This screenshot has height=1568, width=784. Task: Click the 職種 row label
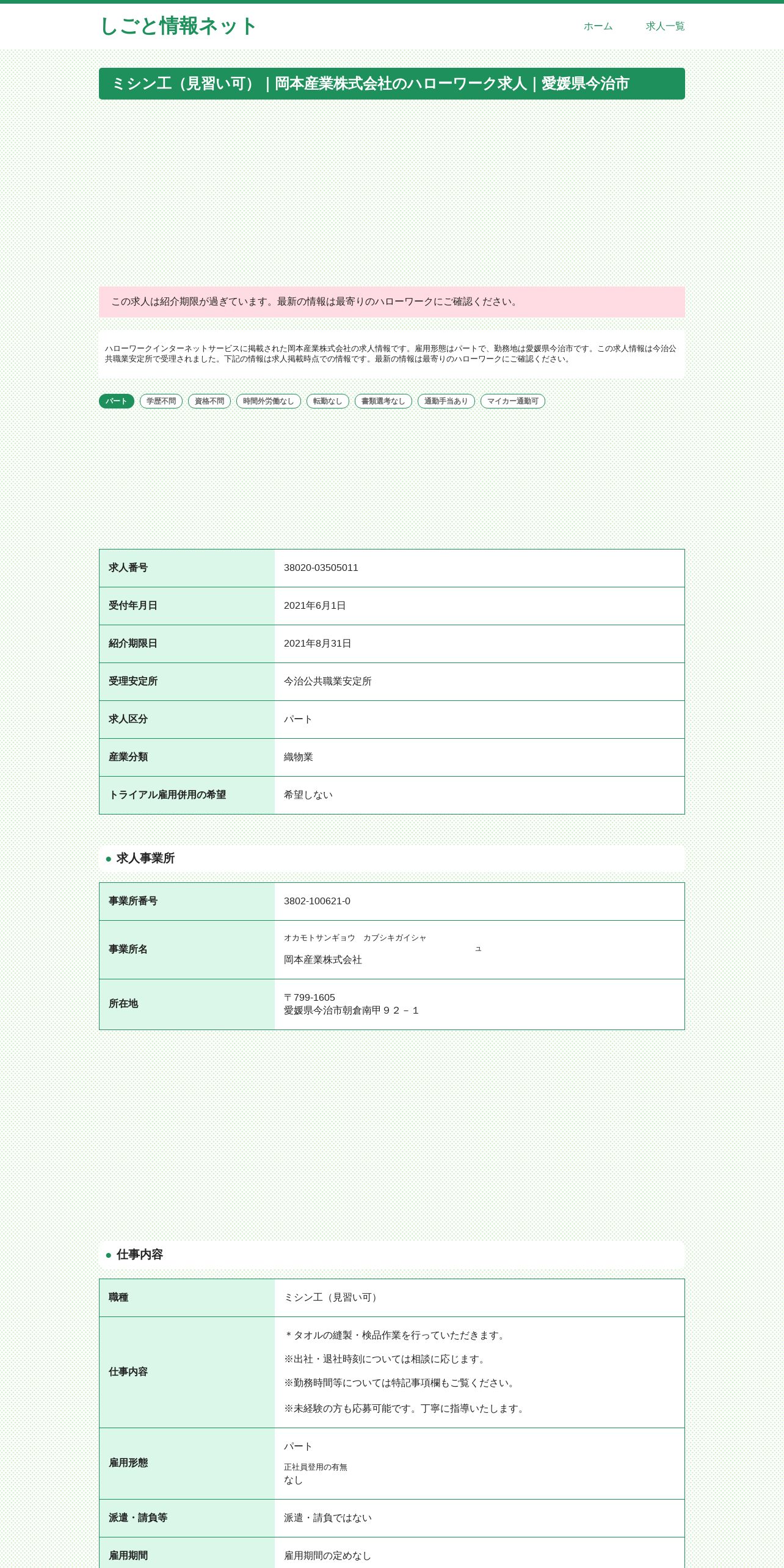[x=118, y=1298]
